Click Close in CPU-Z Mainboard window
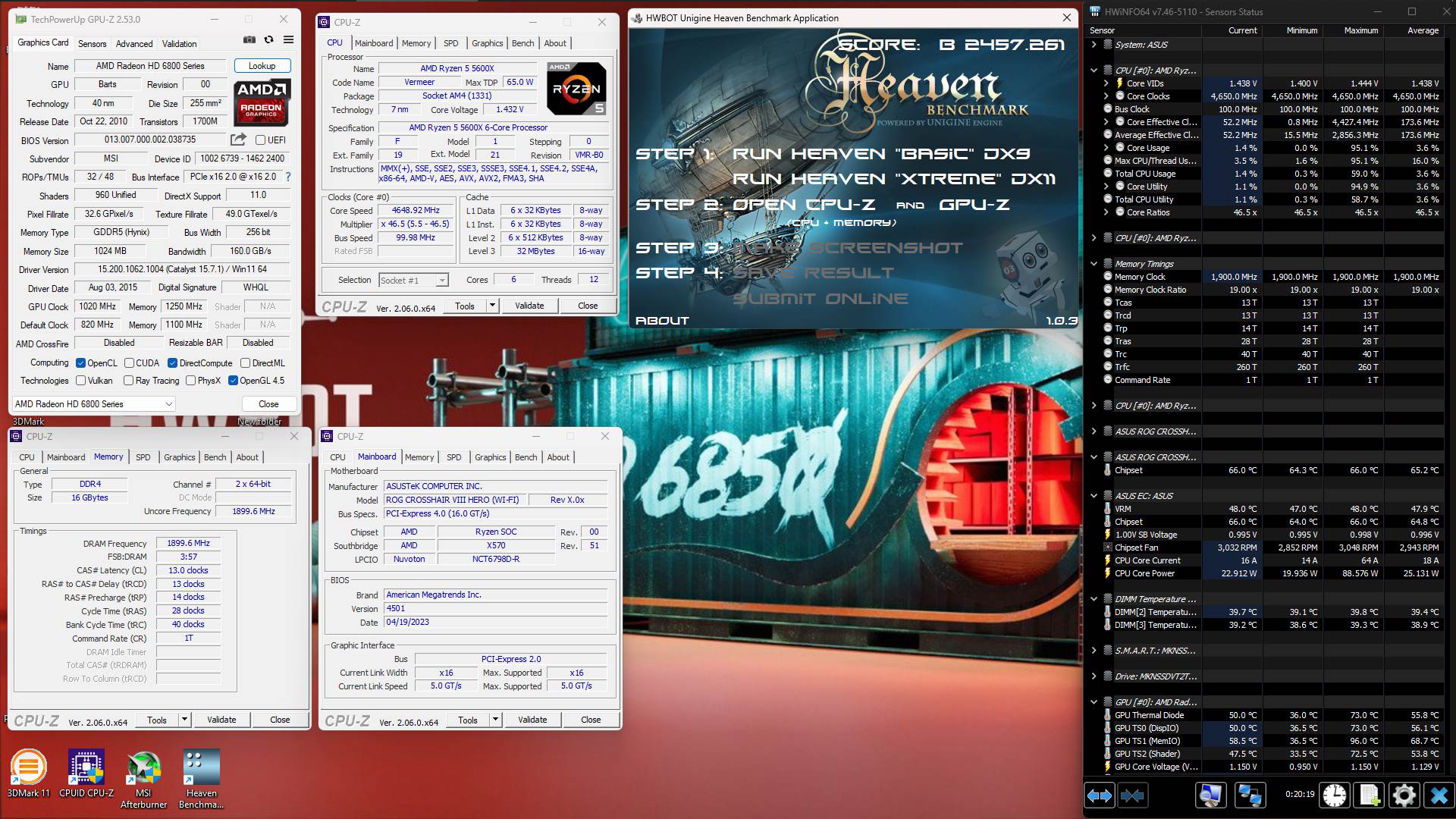 [x=591, y=720]
